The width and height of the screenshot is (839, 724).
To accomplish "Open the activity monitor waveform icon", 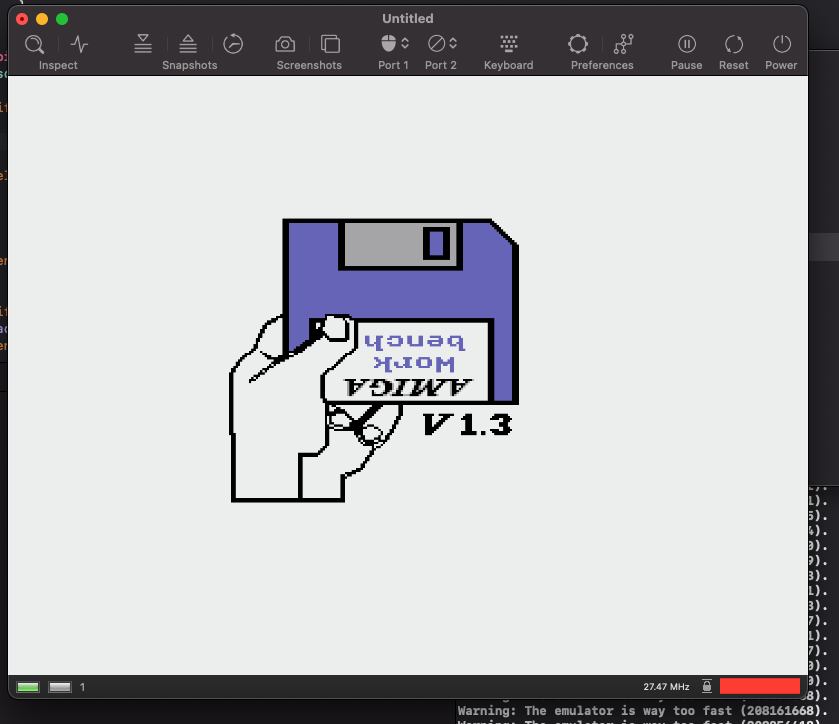I will click(79, 44).
